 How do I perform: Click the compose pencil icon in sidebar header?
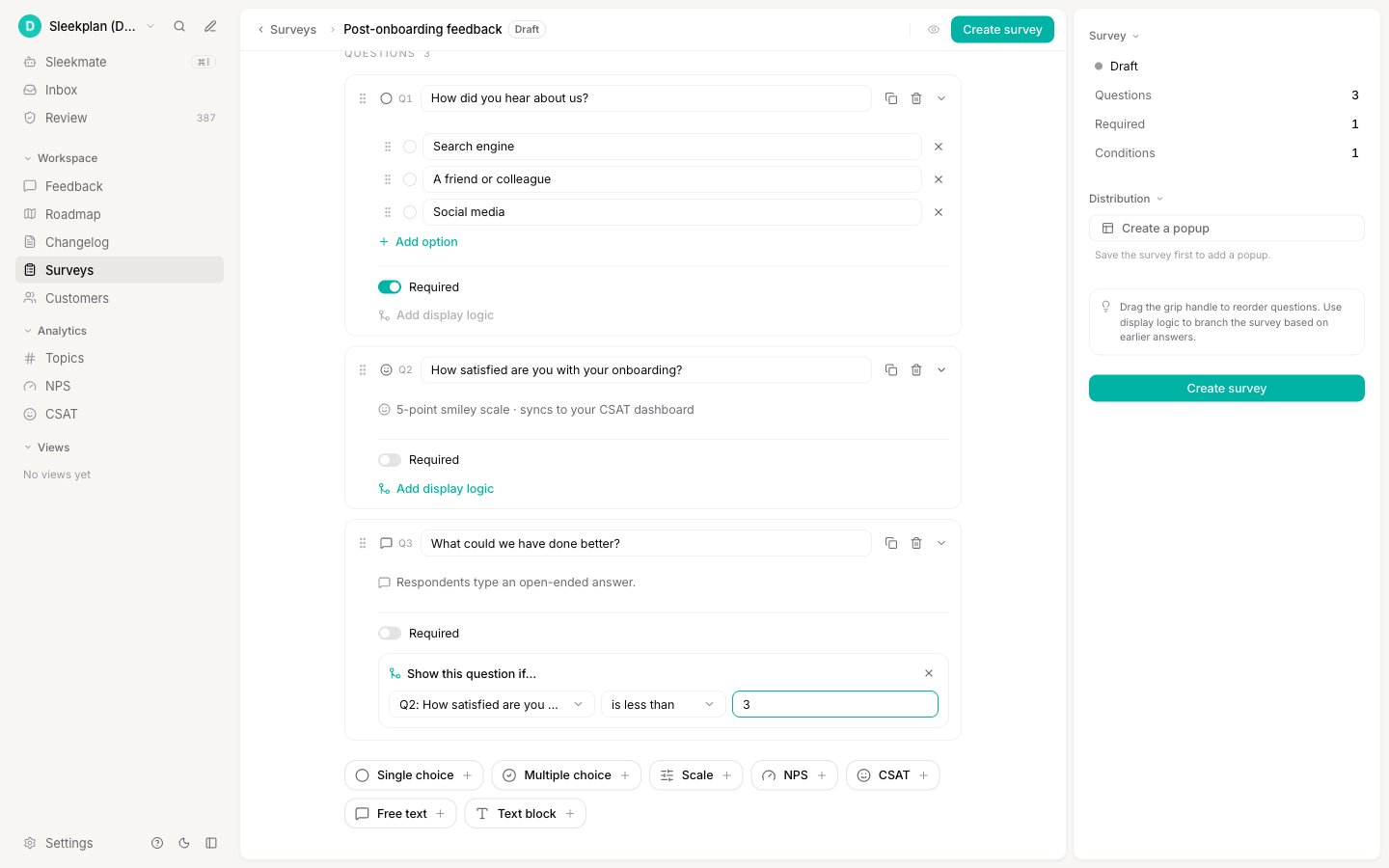(x=210, y=27)
